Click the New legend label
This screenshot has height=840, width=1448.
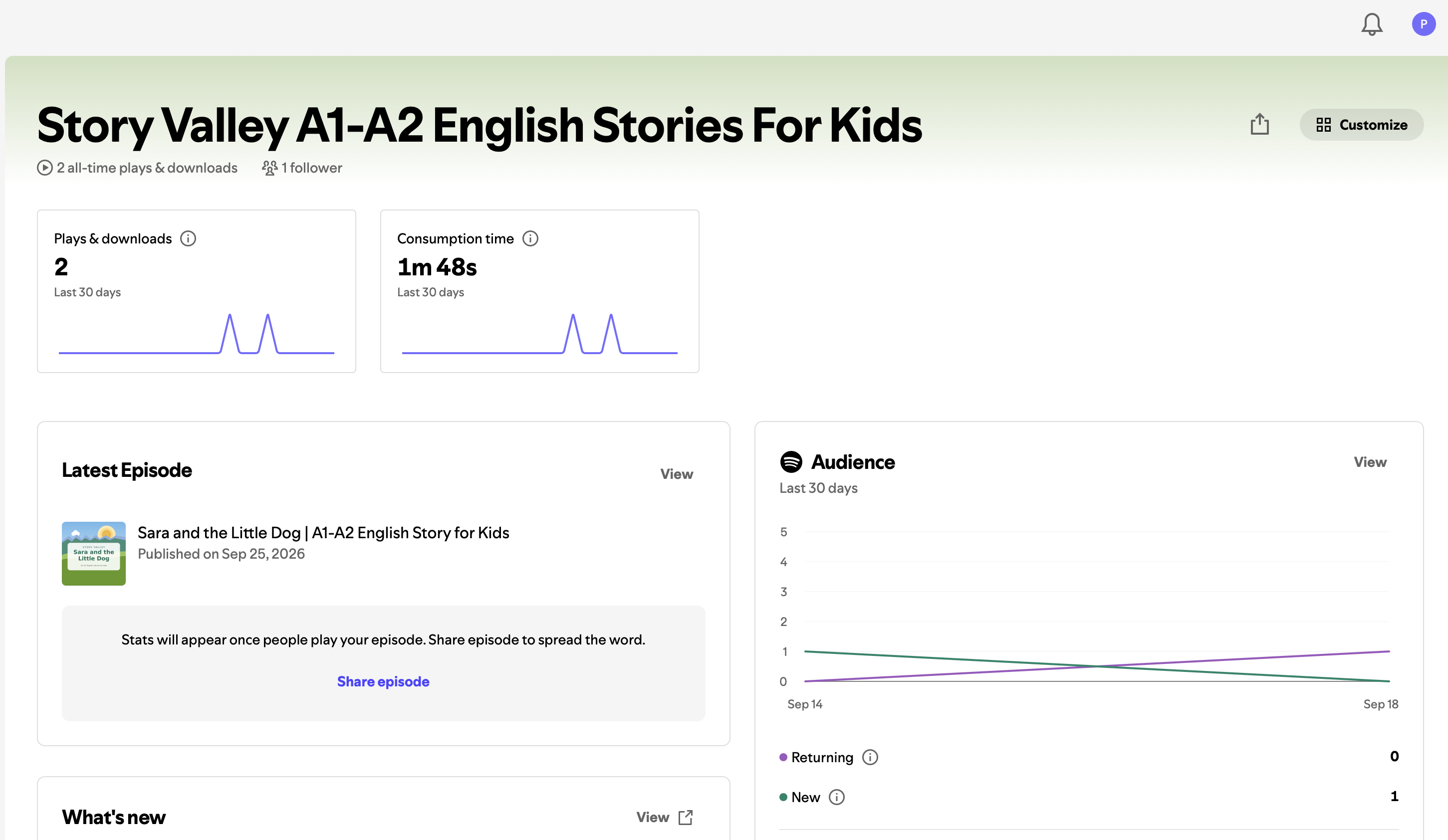tap(806, 797)
